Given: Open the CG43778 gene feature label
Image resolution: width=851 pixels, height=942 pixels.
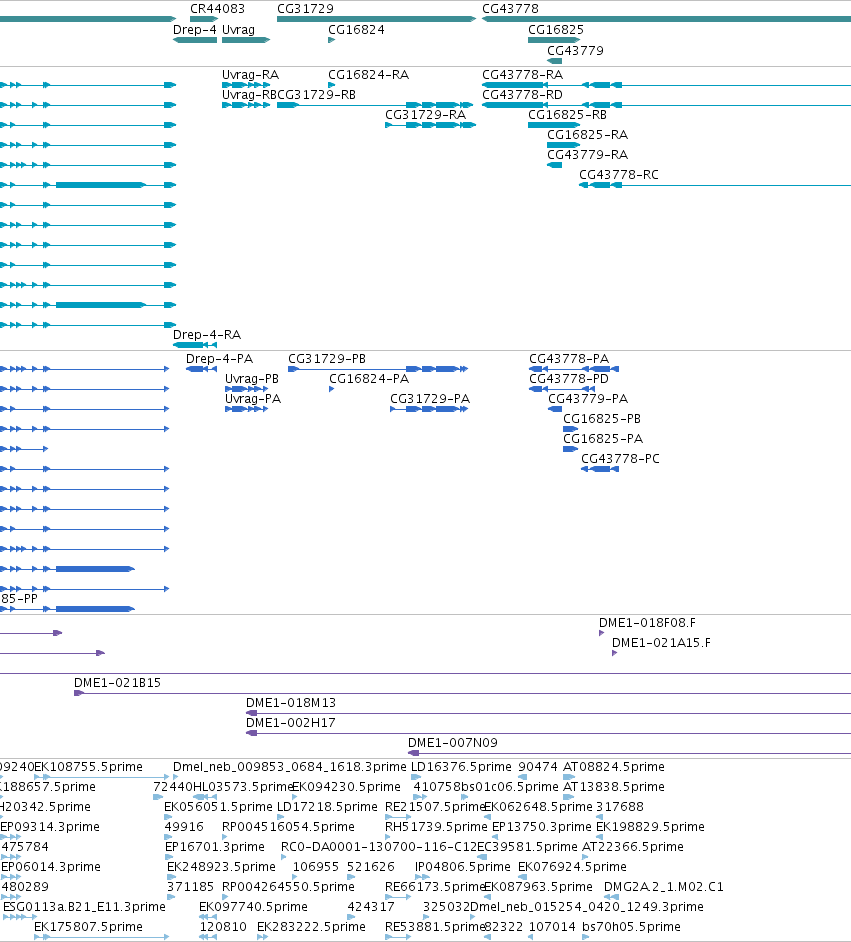Looking at the screenshot, I should click(510, 9).
